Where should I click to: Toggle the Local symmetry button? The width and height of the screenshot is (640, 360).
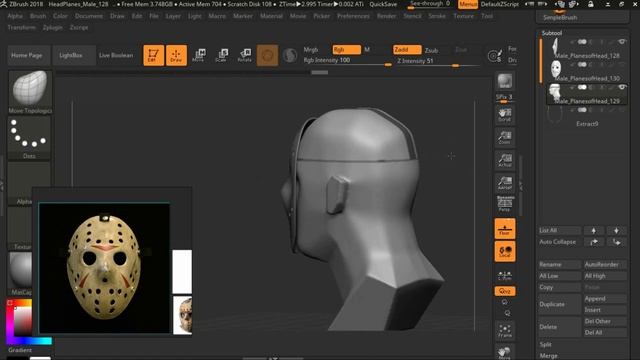click(505, 251)
